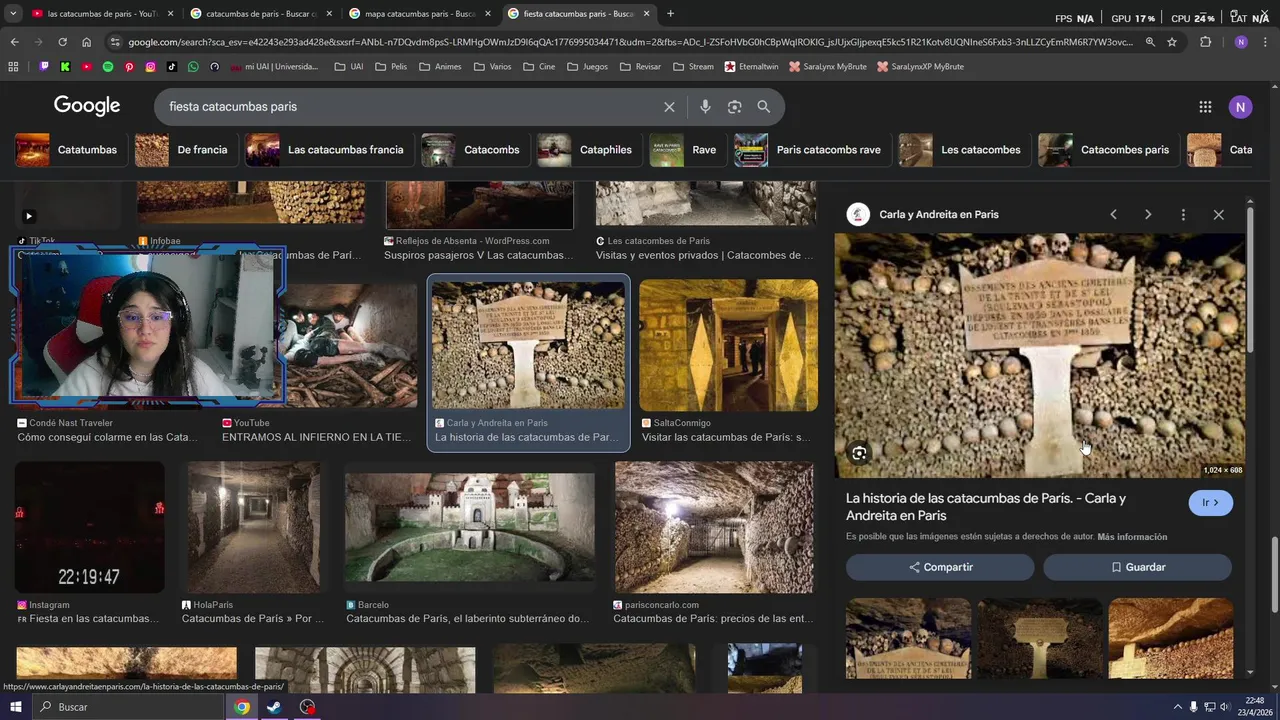
Task: Open the Instagram 22:19:47 video thumbnail
Action: pyautogui.click(x=90, y=527)
